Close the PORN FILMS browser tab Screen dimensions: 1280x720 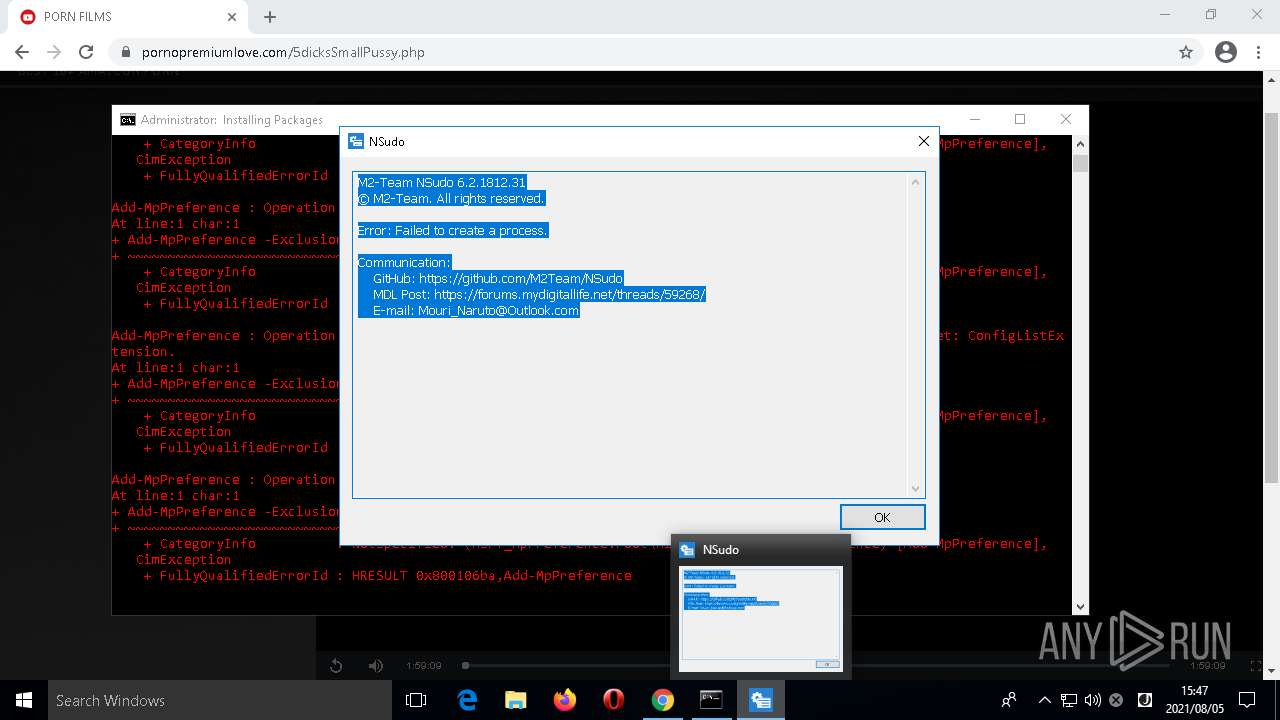(231, 17)
